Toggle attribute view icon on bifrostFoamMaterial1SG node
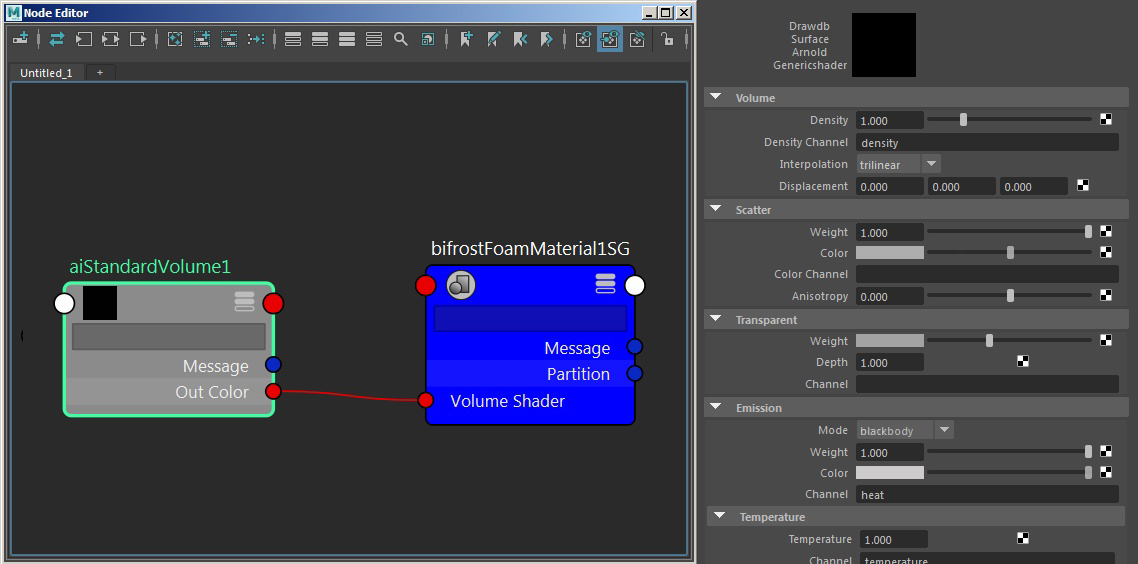Image resolution: width=1138 pixels, height=564 pixels. tap(605, 283)
